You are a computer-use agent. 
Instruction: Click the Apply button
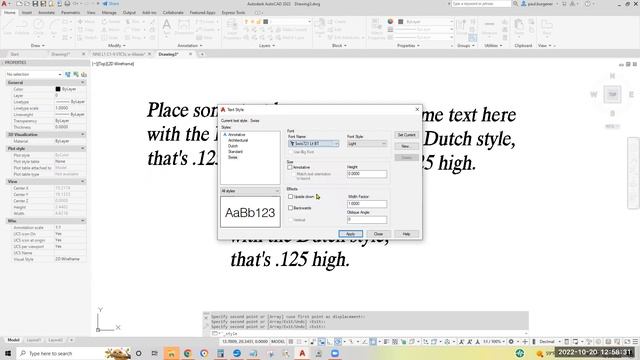(x=350, y=234)
